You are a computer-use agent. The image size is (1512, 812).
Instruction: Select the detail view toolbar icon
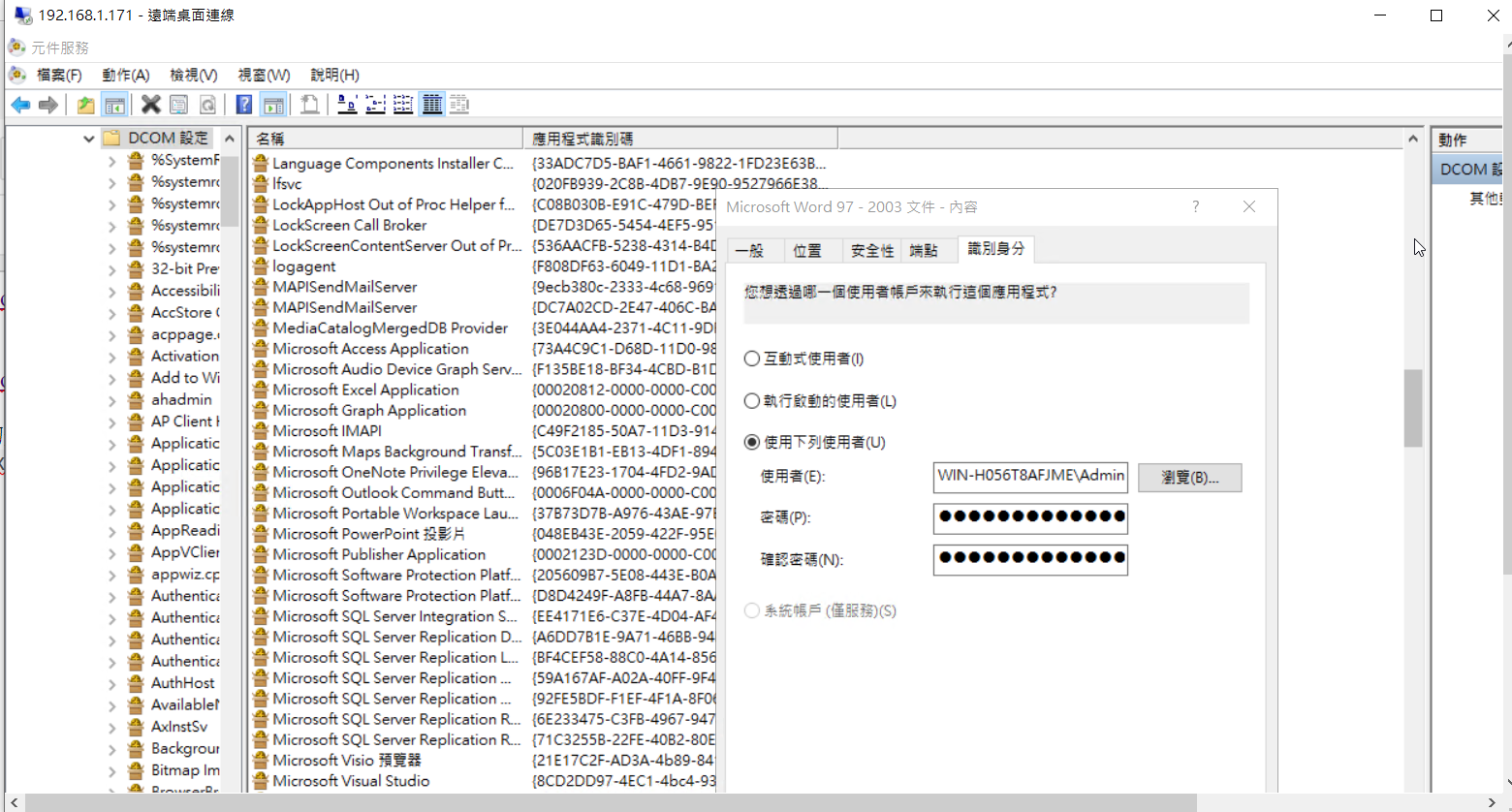432,105
